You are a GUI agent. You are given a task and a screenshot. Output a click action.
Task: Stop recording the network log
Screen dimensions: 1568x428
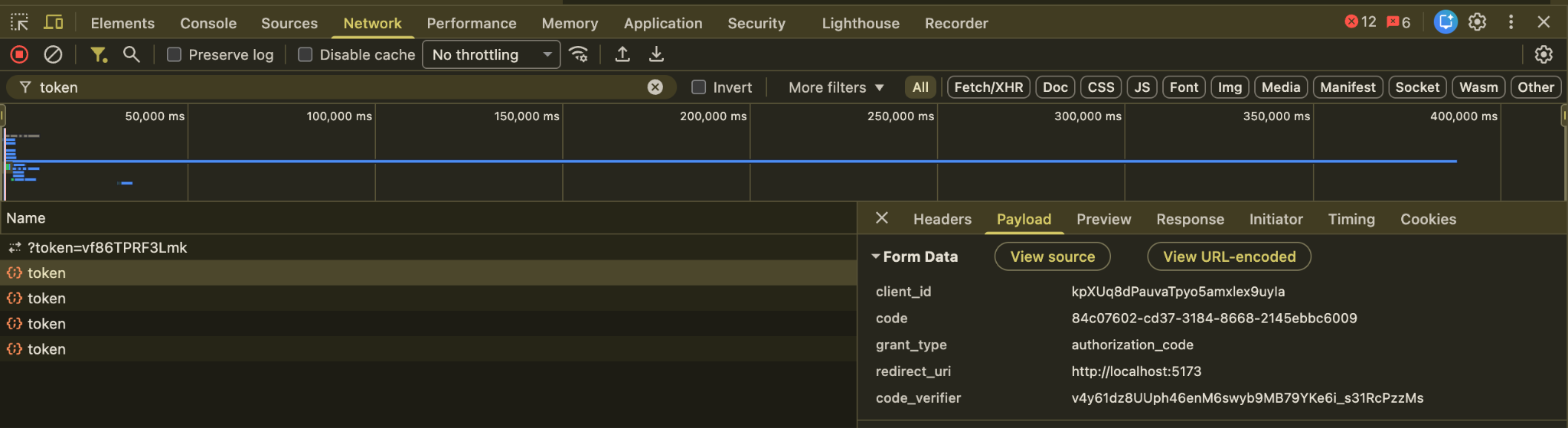point(19,54)
